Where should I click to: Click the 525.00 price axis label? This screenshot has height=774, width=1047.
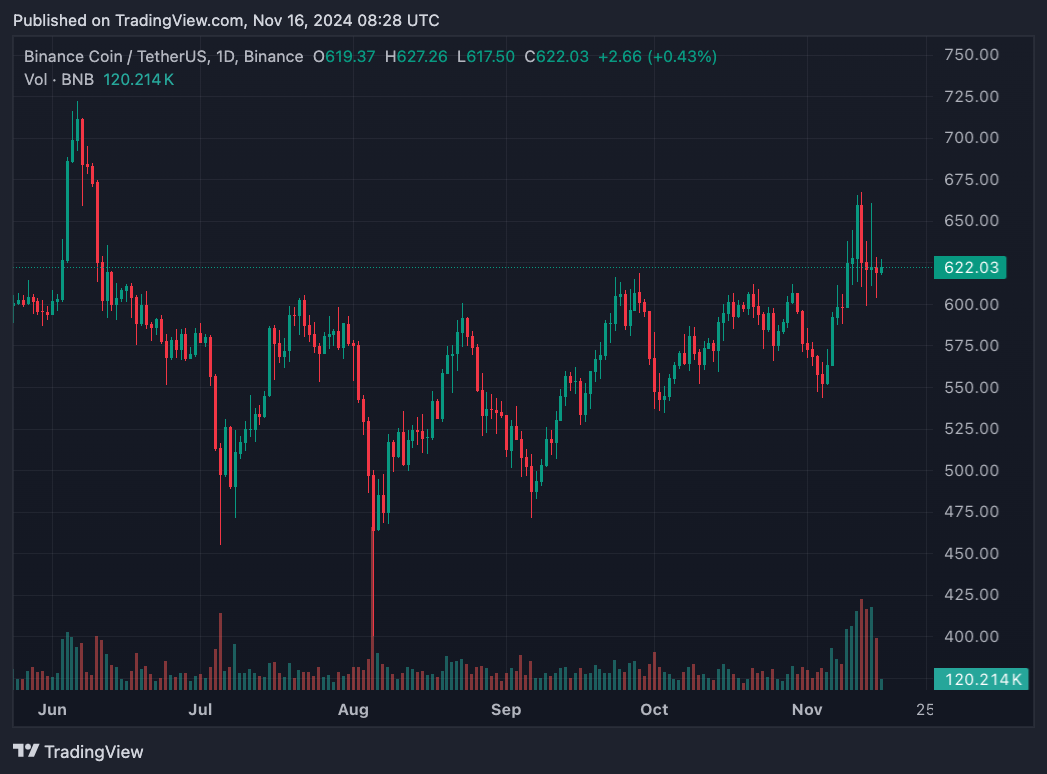(972, 429)
